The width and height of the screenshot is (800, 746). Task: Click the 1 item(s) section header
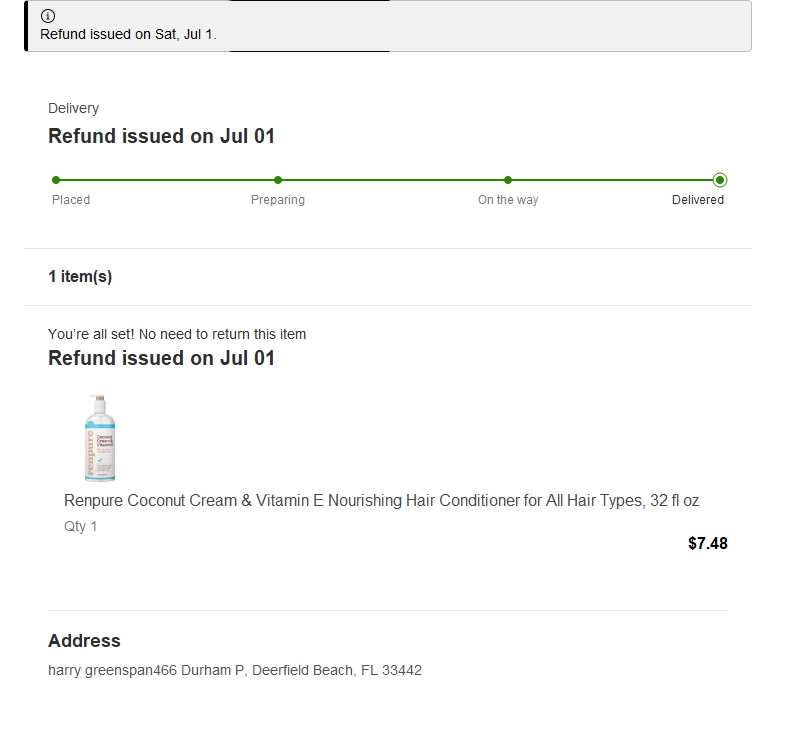pyautogui.click(x=80, y=277)
